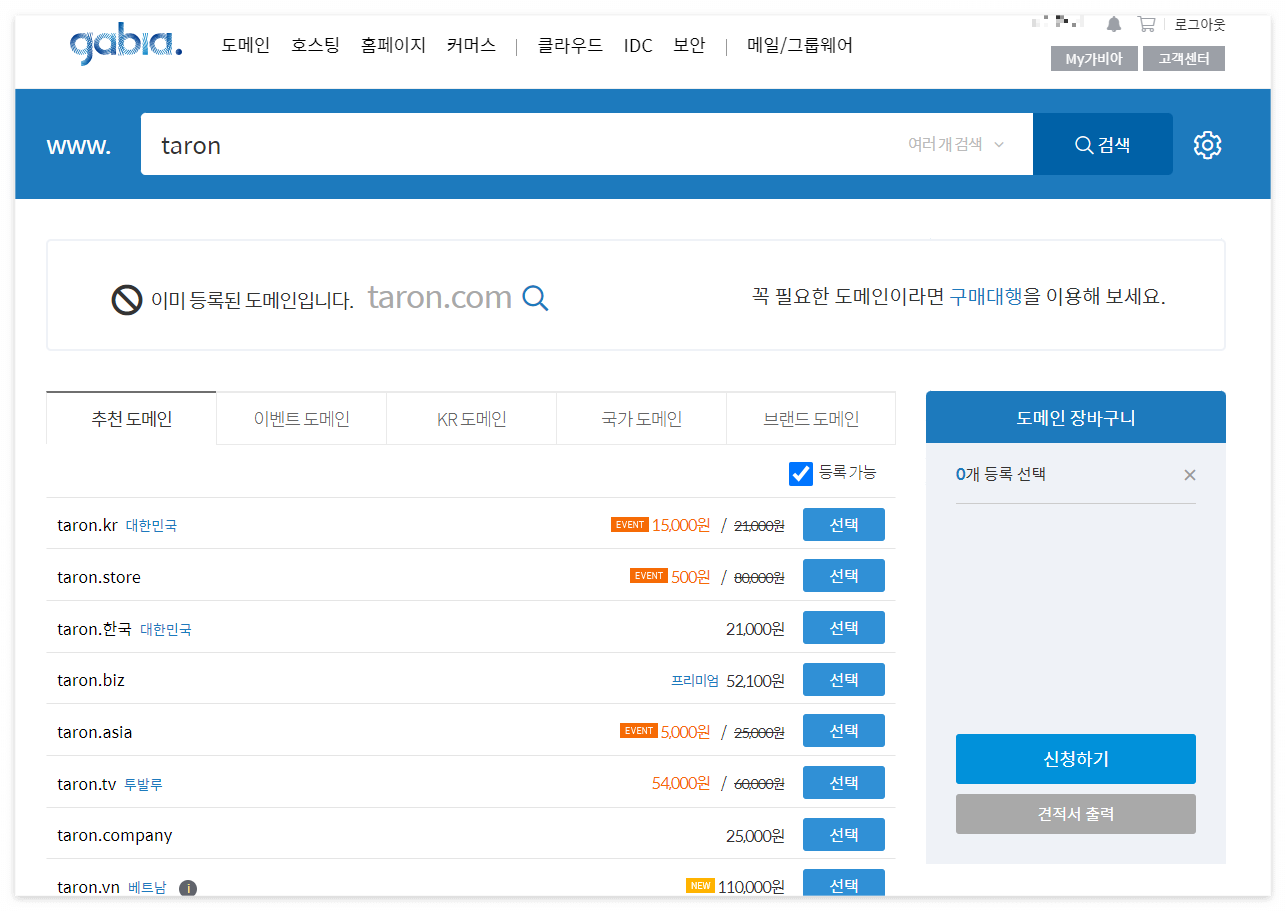This screenshot has height=911, width=1286.
Task: Switch to the 국가 도메인 tab
Action: click(x=641, y=418)
